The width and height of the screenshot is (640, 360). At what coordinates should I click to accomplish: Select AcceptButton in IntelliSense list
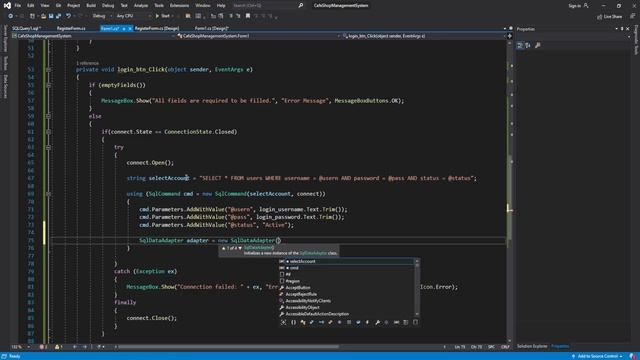click(x=346, y=287)
